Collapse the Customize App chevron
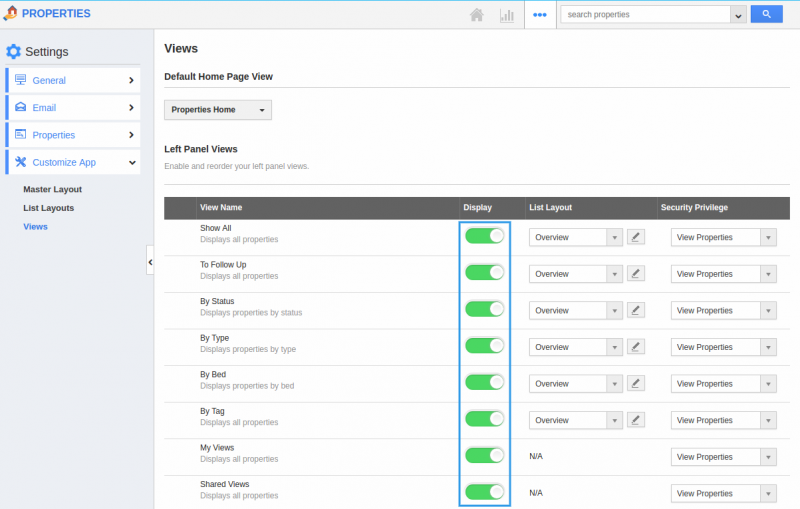This screenshot has width=800, height=509. click(x=132, y=163)
